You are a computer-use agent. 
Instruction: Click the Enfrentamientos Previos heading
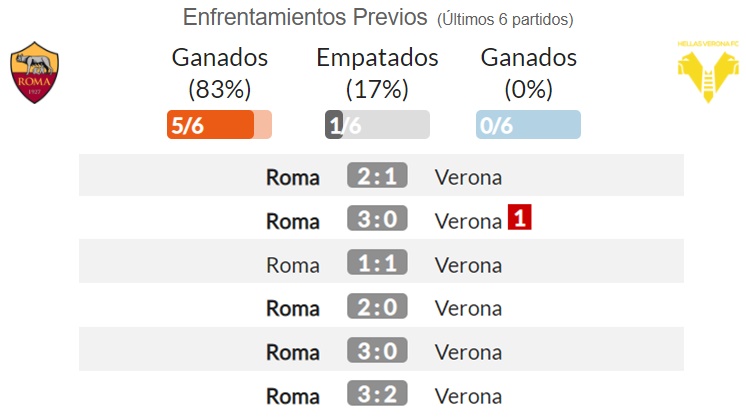tap(305, 17)
